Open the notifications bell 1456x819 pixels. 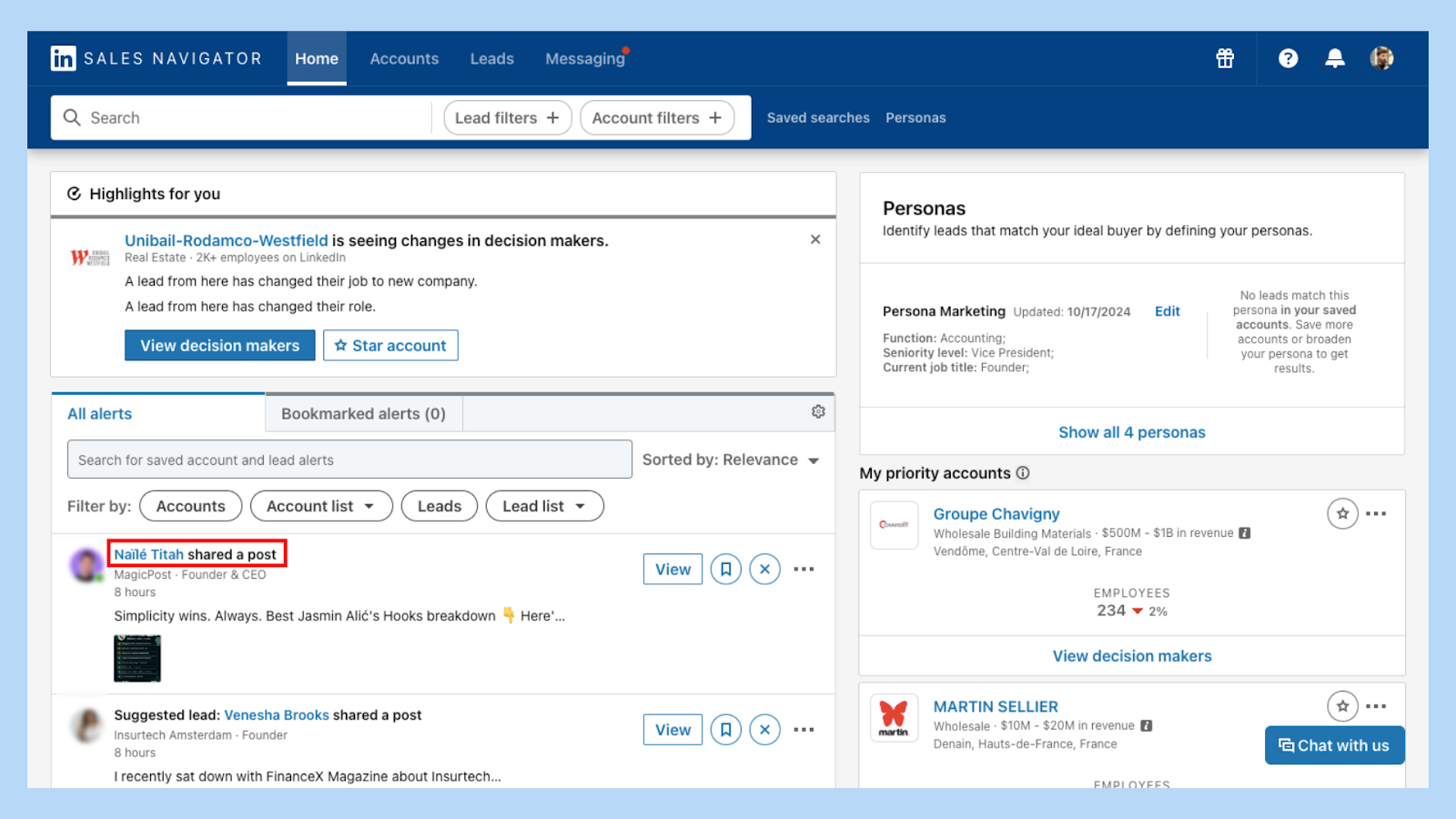[1335, 58]
